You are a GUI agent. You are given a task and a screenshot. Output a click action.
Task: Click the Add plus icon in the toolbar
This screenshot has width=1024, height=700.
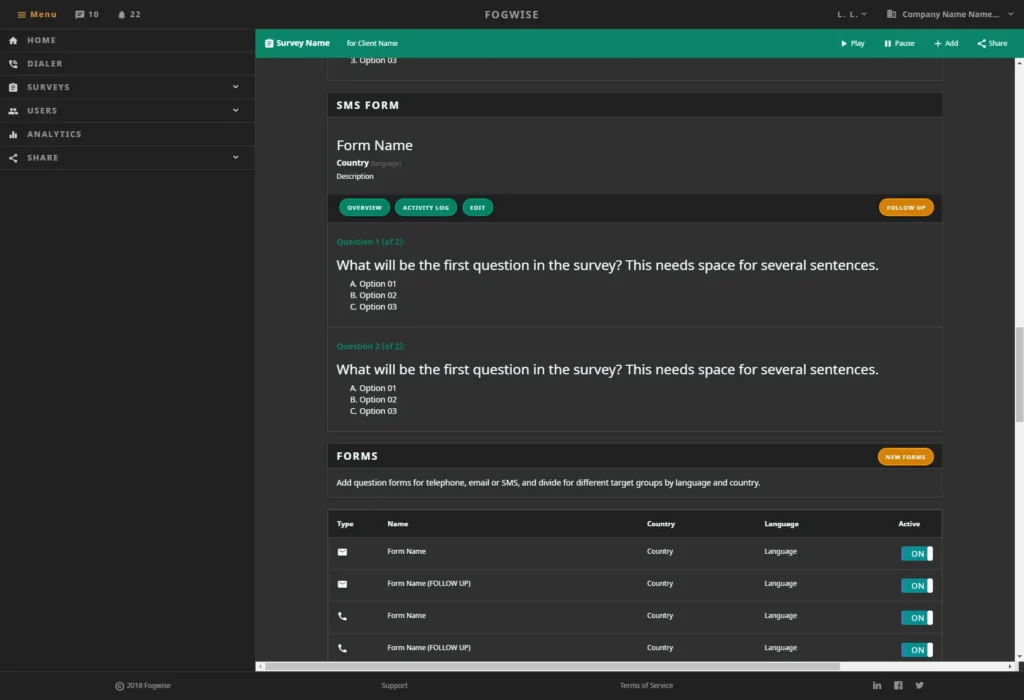pos(938,44)
